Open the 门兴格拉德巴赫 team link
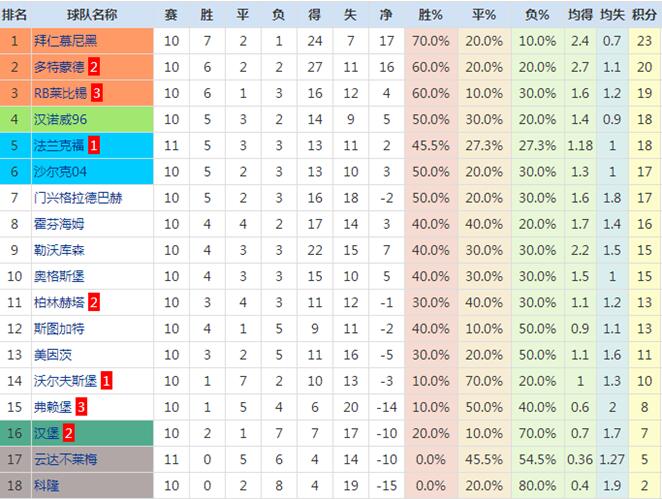This screenshot has height=499, width=662. [x=78, y=198]
